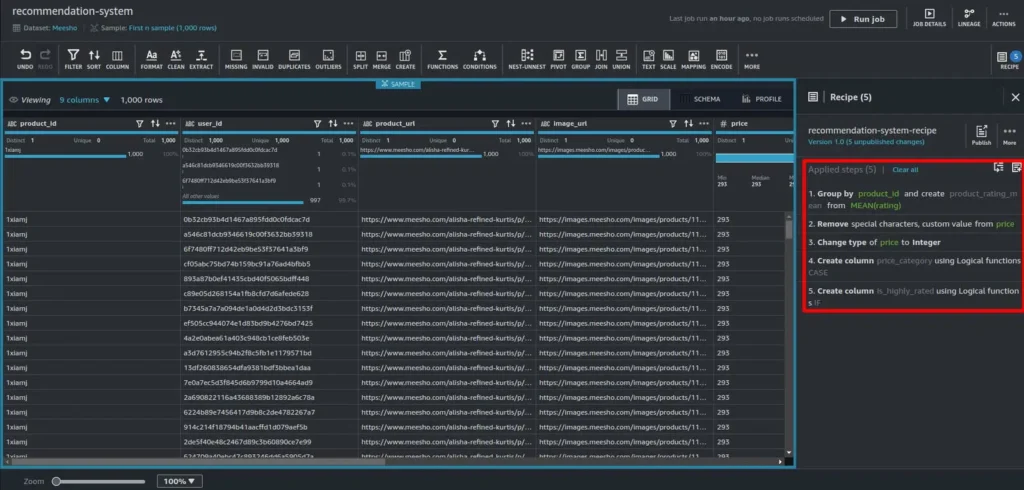The width and height of the screenshot is (1024, 490).
Task: Open the Pivot tool
Action: (x=558, y=59)
